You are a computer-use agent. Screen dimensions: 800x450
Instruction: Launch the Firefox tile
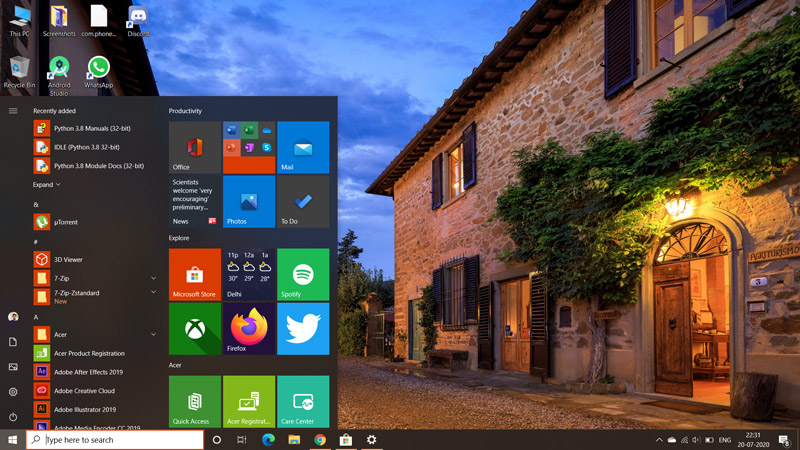point(249,329)
